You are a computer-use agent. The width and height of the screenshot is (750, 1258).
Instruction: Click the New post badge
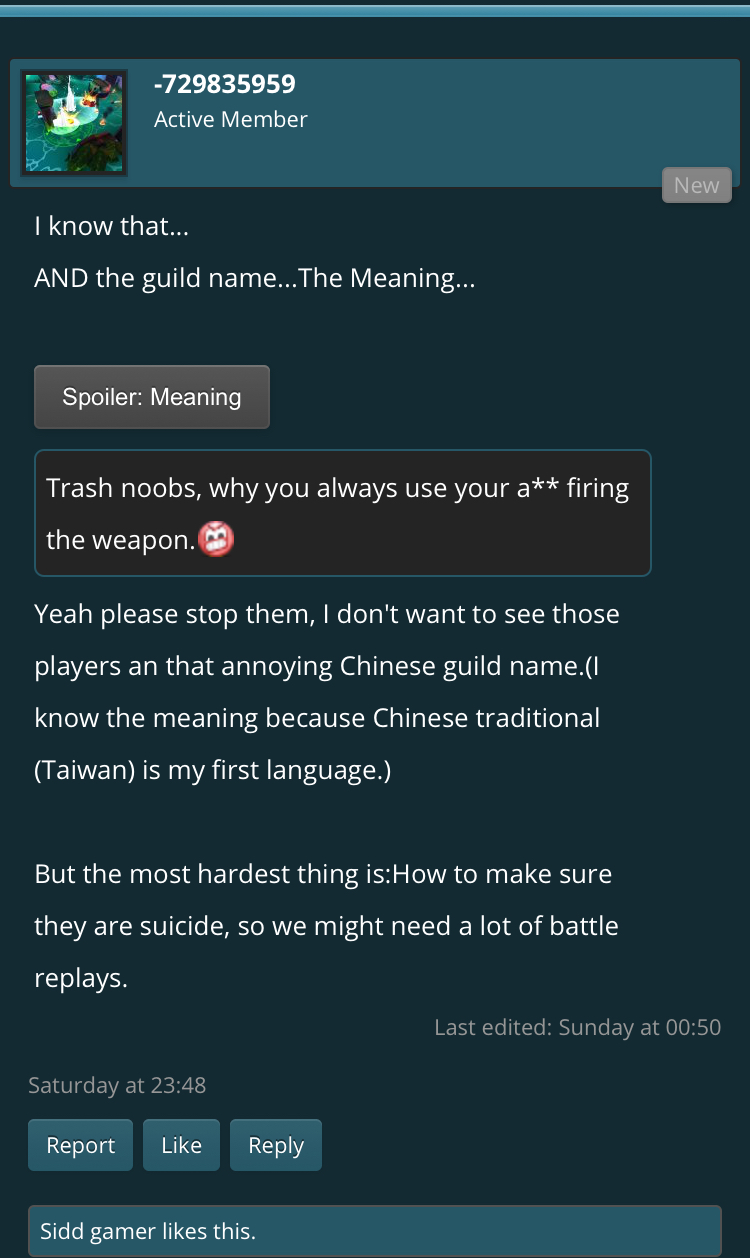click(x=696, y=185)
